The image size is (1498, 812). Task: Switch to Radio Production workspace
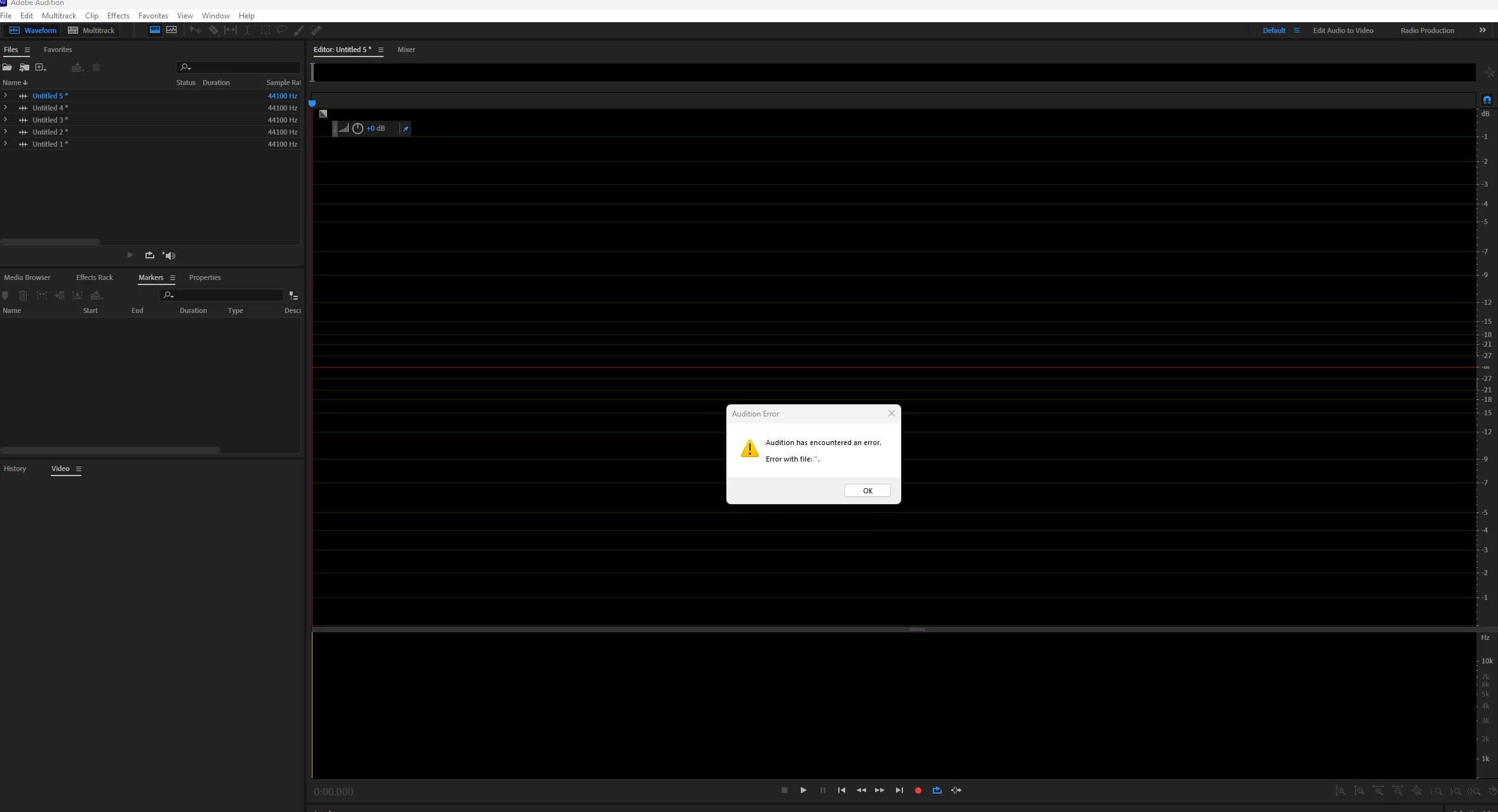1427,30
